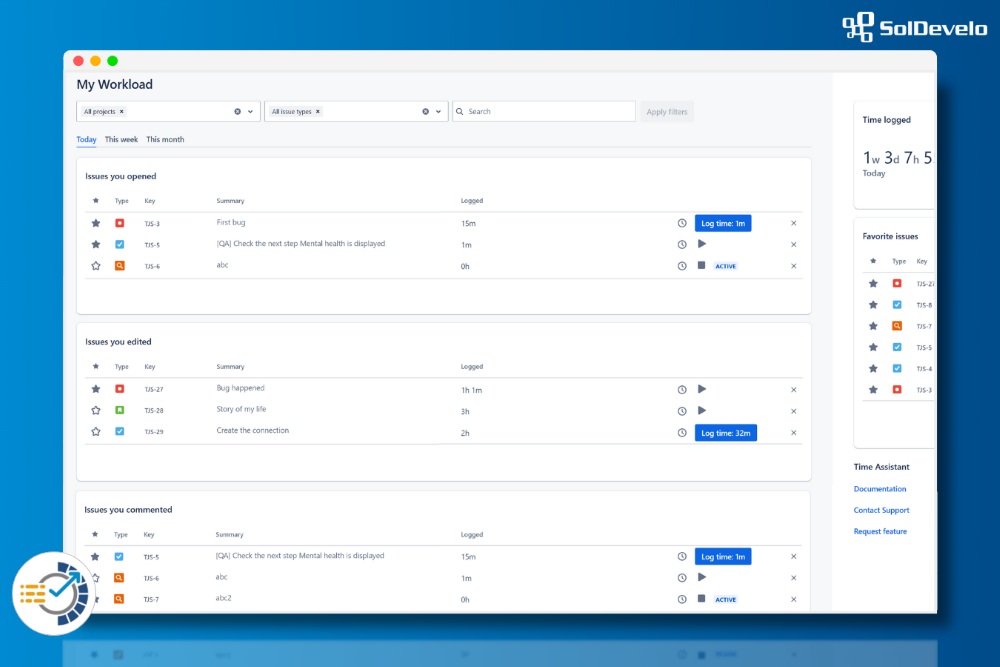Open the Documentation link
Viewport: 1000px width, 667px height.
coord(880,489)
